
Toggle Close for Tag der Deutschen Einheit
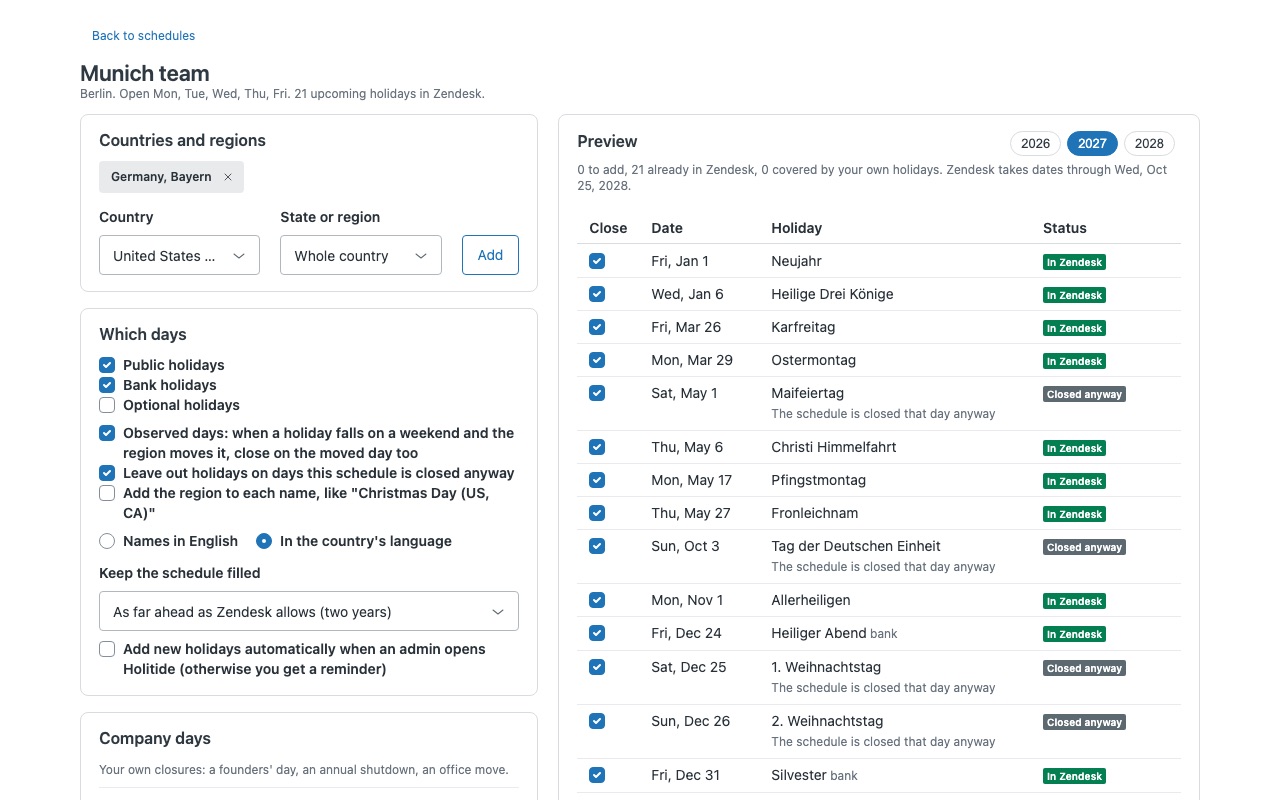tap(597, 546)
